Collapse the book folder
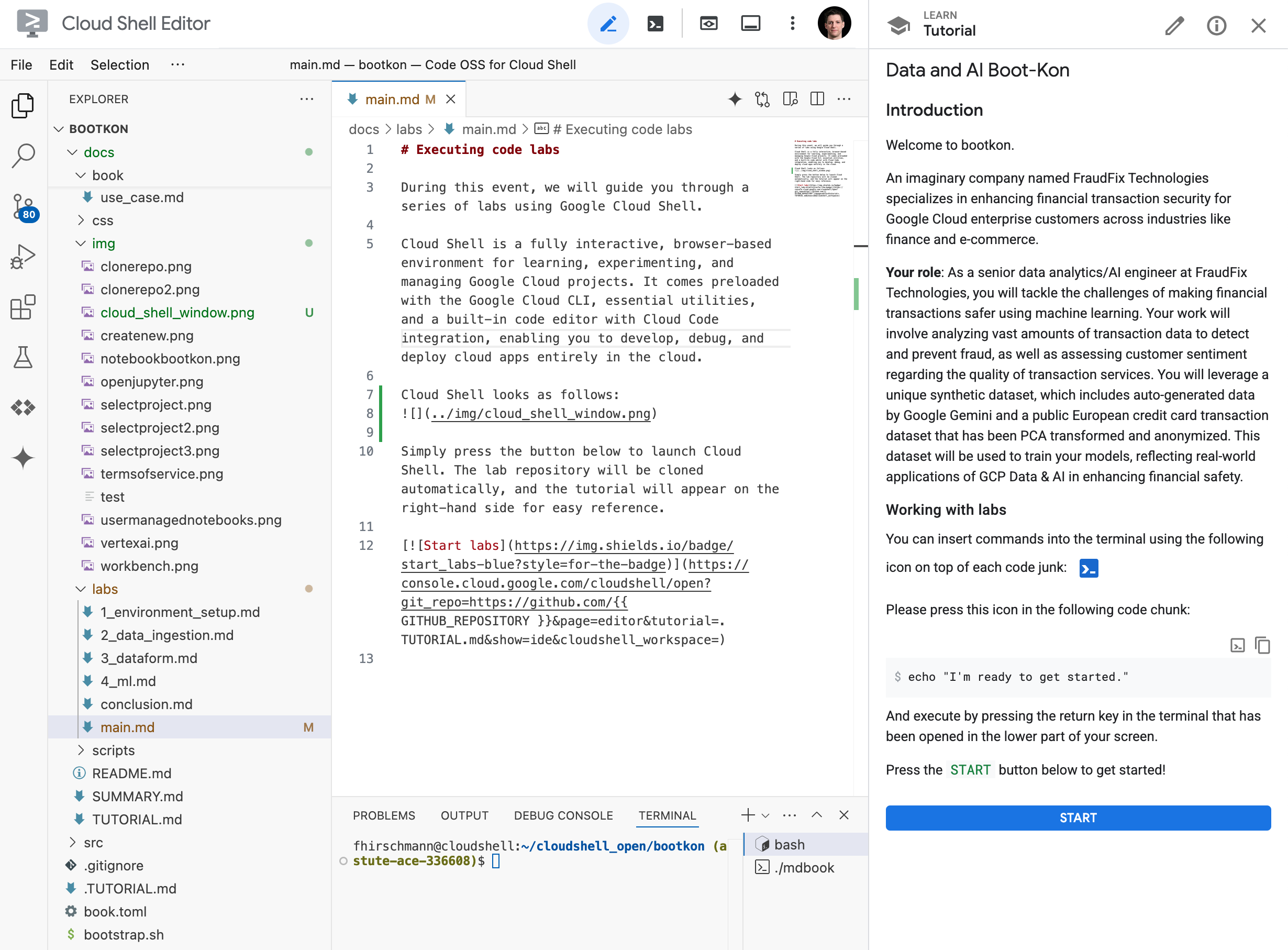The height and width of the screenshot is (950, 1288). [x=189, y=175]
